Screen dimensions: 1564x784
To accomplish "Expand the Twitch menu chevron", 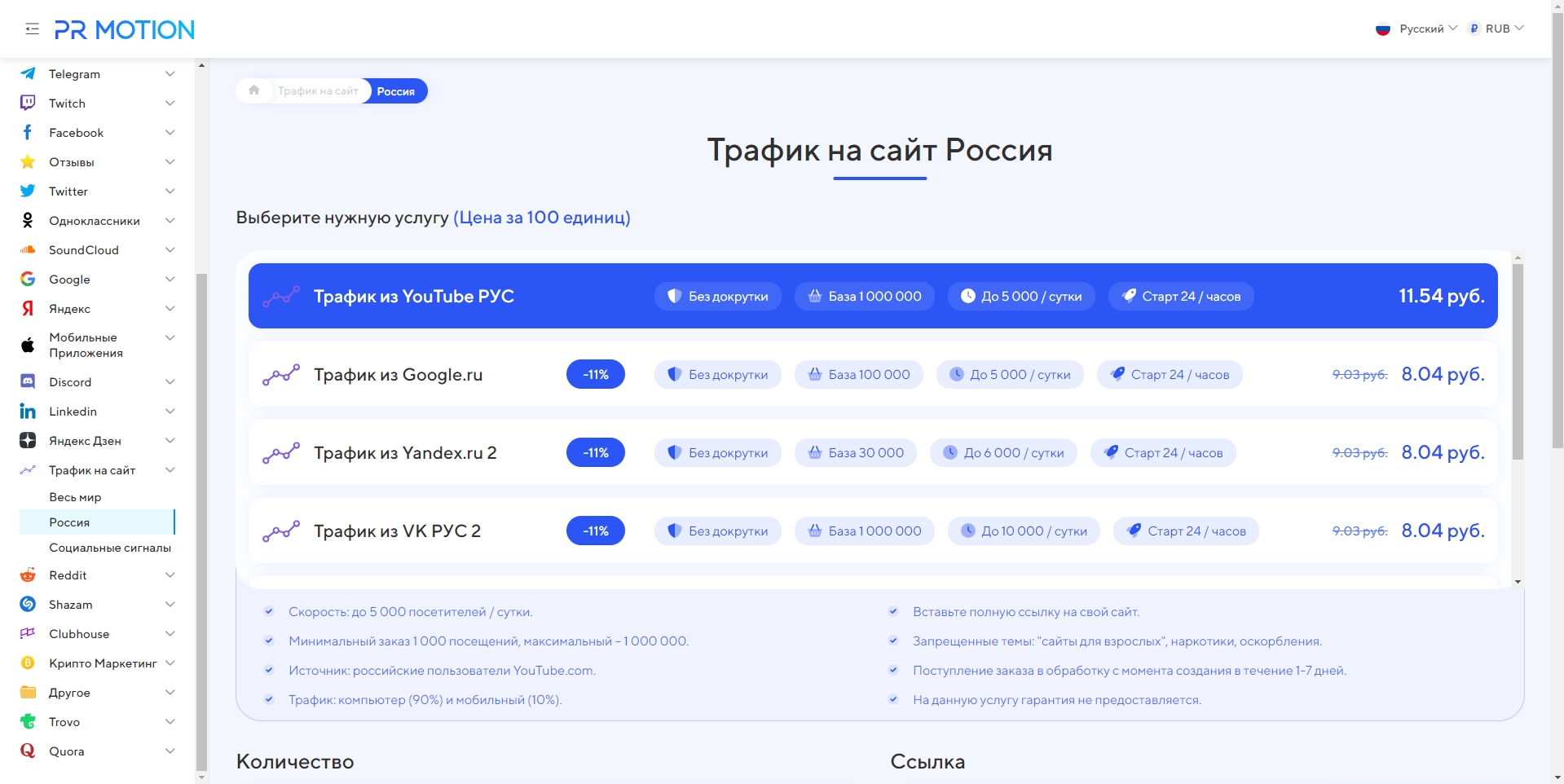I will [x=170, y=103].
